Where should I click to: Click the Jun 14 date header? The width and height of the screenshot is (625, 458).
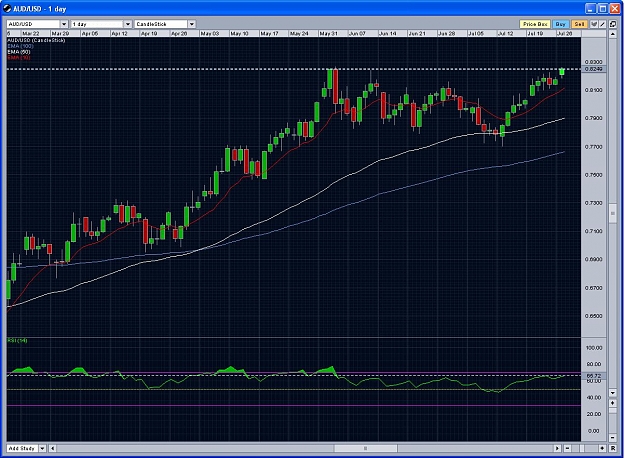tap(388, 34)
